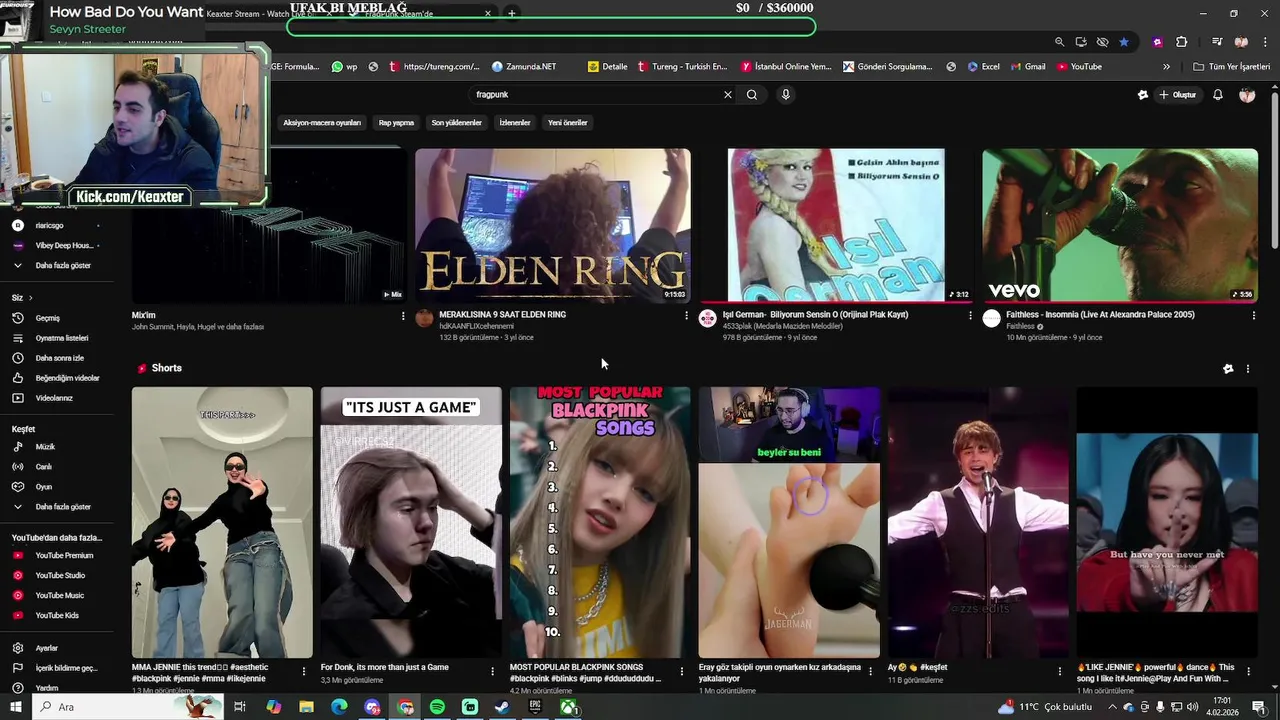Open the Işıl German video thumbnail
The width and height of the screenshot is (1280, 720).
coord(836,225)
